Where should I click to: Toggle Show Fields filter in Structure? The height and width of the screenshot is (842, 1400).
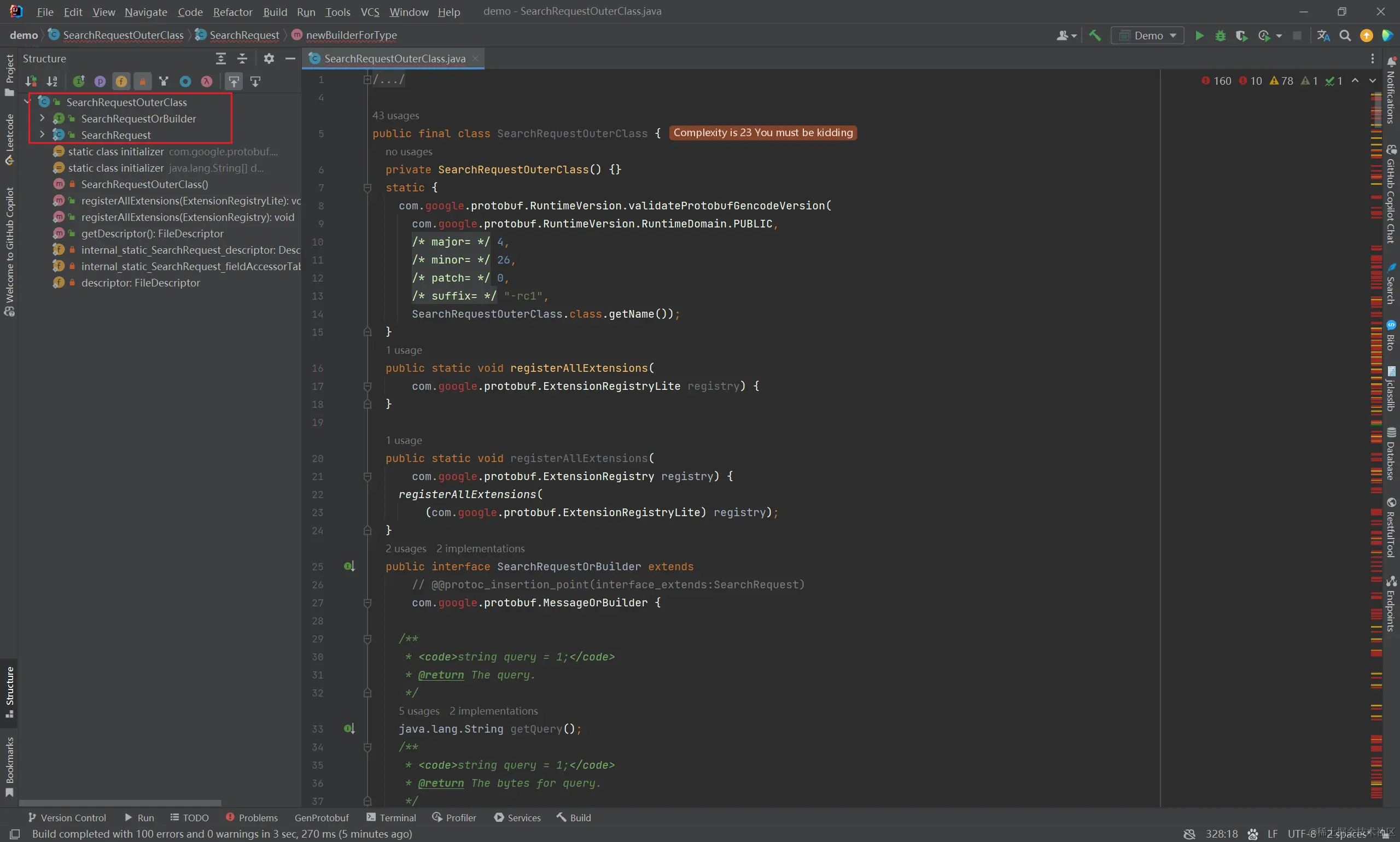click(121, 81)
